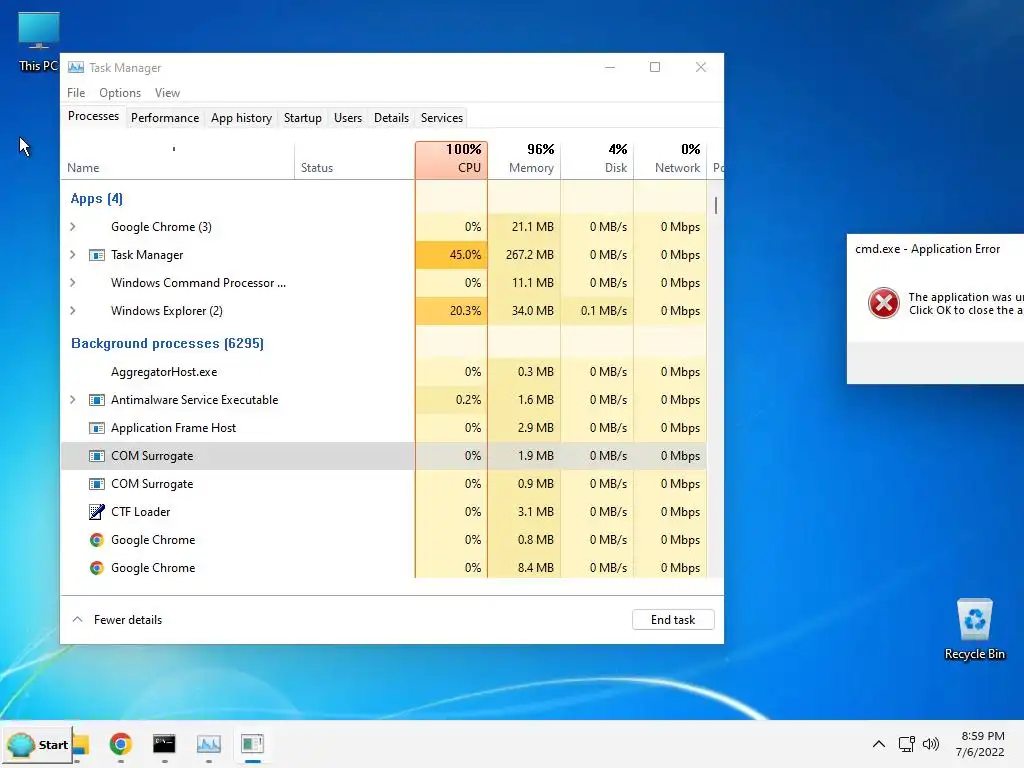Click the Chrome icon of the 8.4 MB process

click(x=97, y=568)
